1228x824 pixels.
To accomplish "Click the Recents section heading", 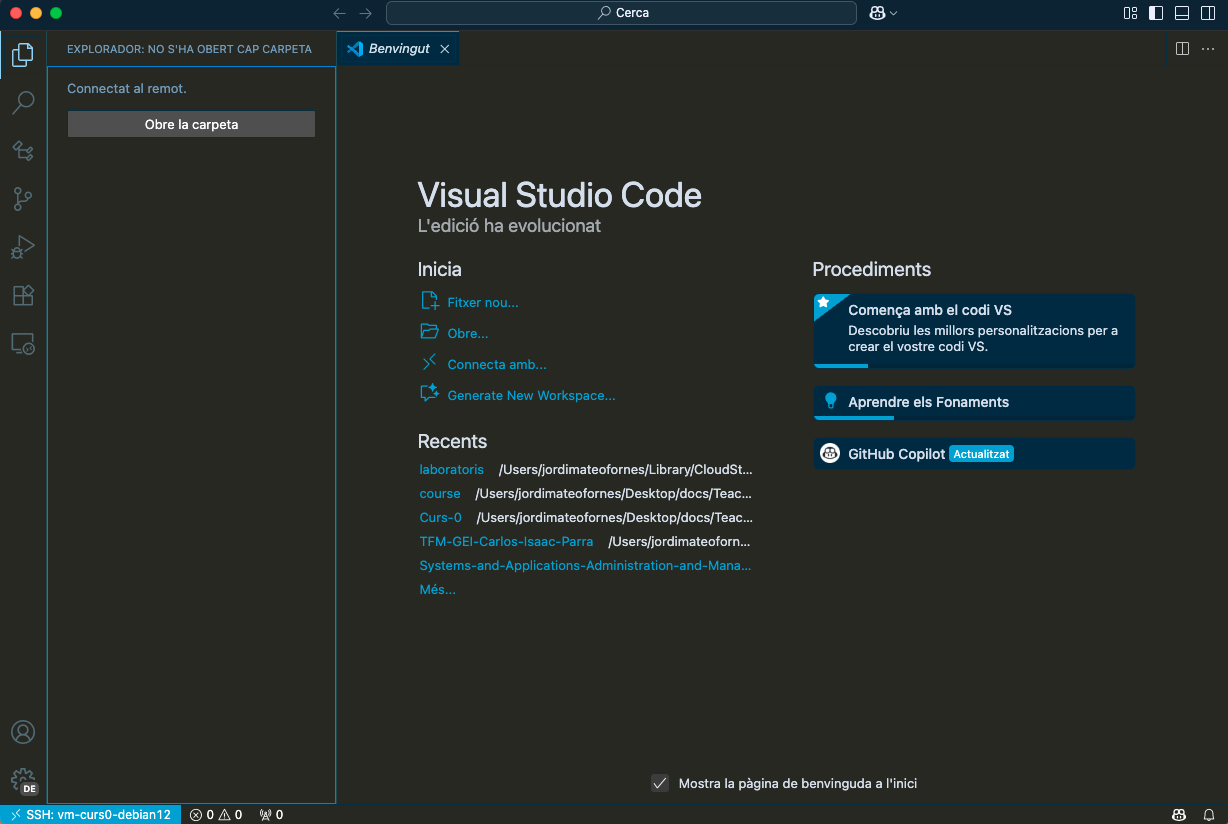I will pyautogui.click(x=452, y=441).
